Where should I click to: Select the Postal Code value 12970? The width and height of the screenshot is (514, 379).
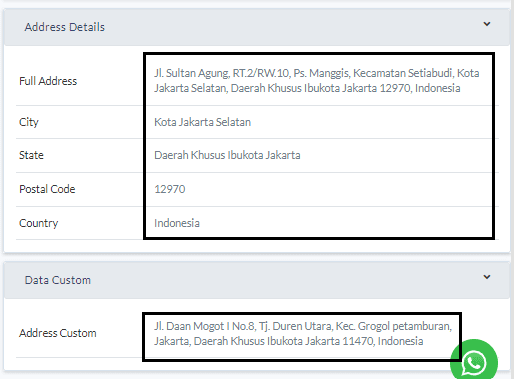(170, 189)
